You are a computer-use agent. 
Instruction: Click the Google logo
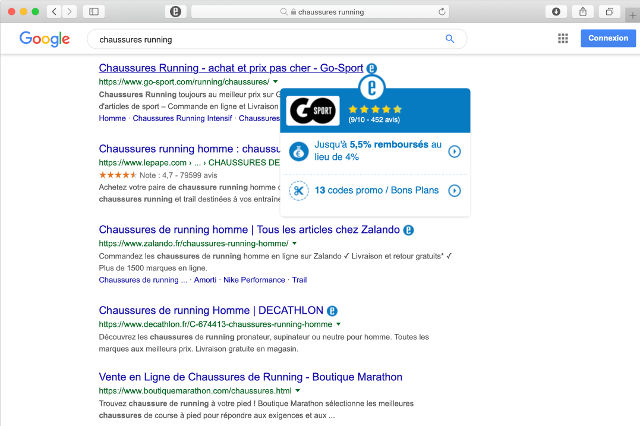(x=44, y=39)
